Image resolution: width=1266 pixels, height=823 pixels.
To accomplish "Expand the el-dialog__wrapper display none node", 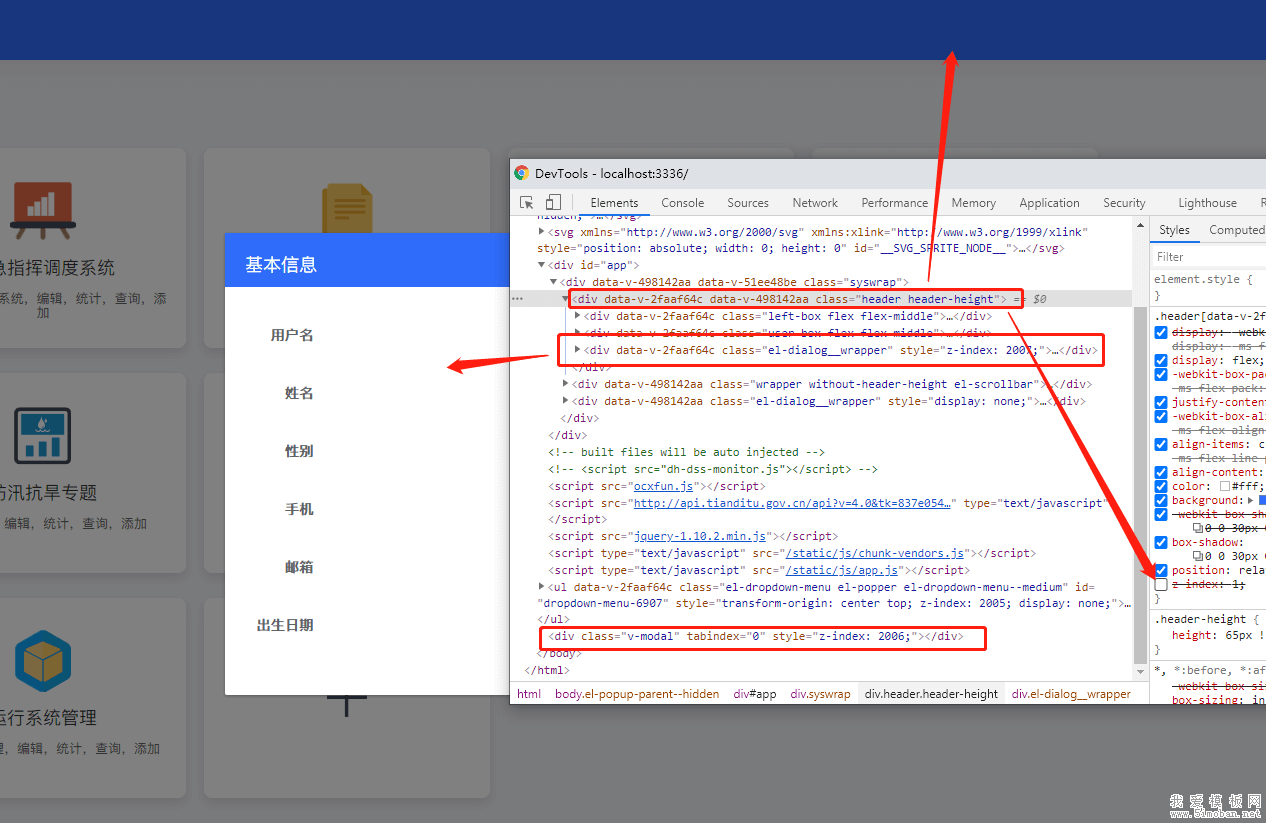I will coord(566,401).
